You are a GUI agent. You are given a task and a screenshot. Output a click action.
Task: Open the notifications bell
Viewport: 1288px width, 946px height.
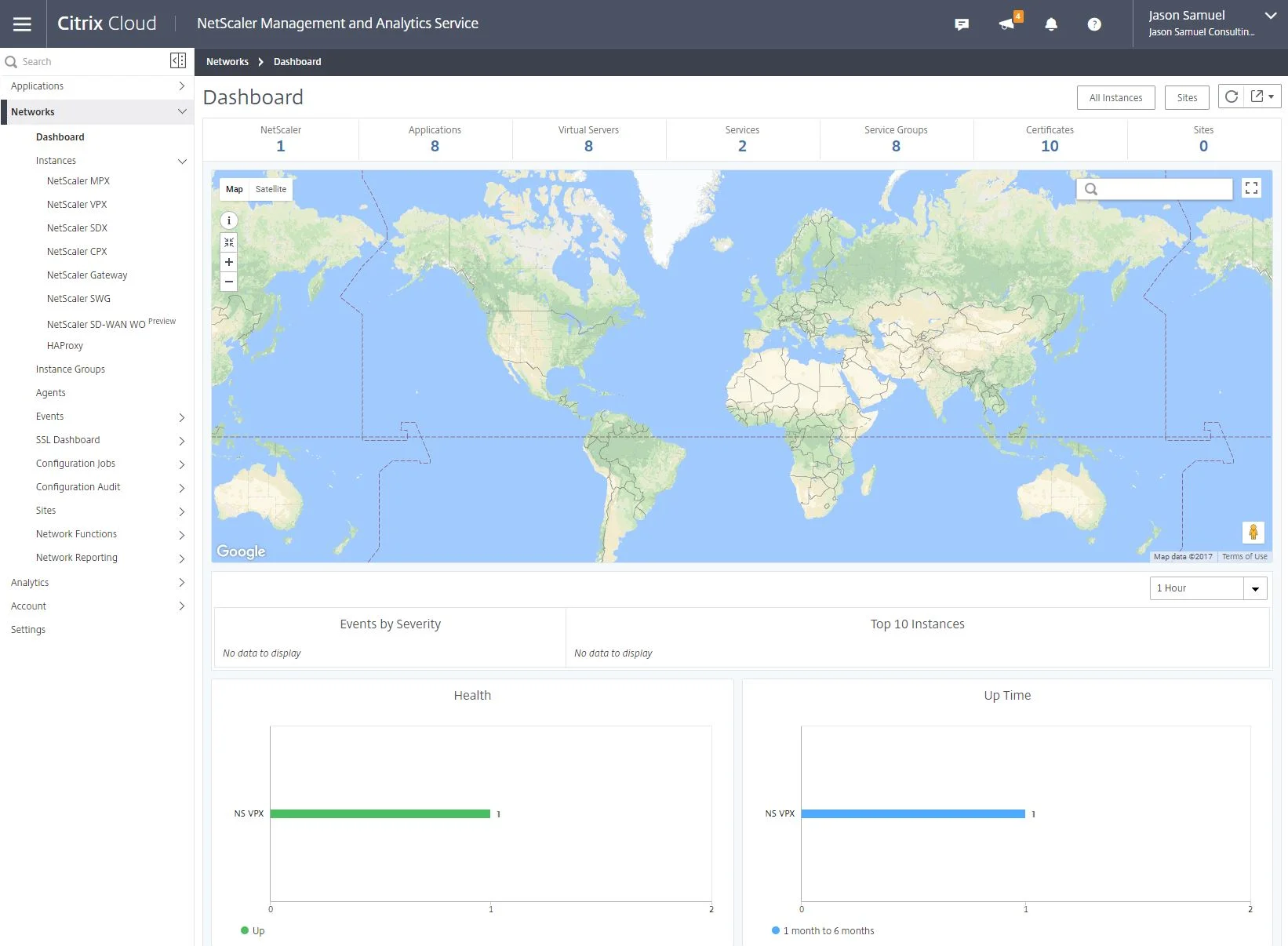(x=1051, y=24)
